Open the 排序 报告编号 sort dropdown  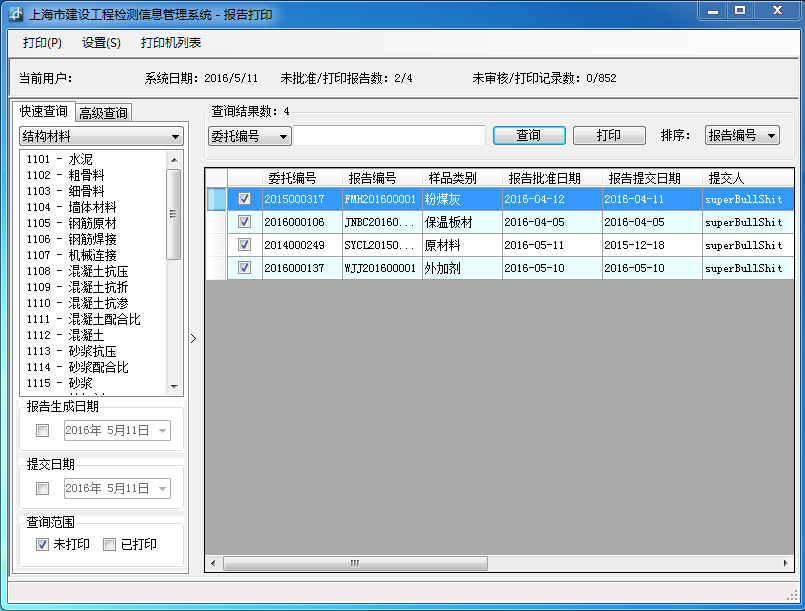771,135
